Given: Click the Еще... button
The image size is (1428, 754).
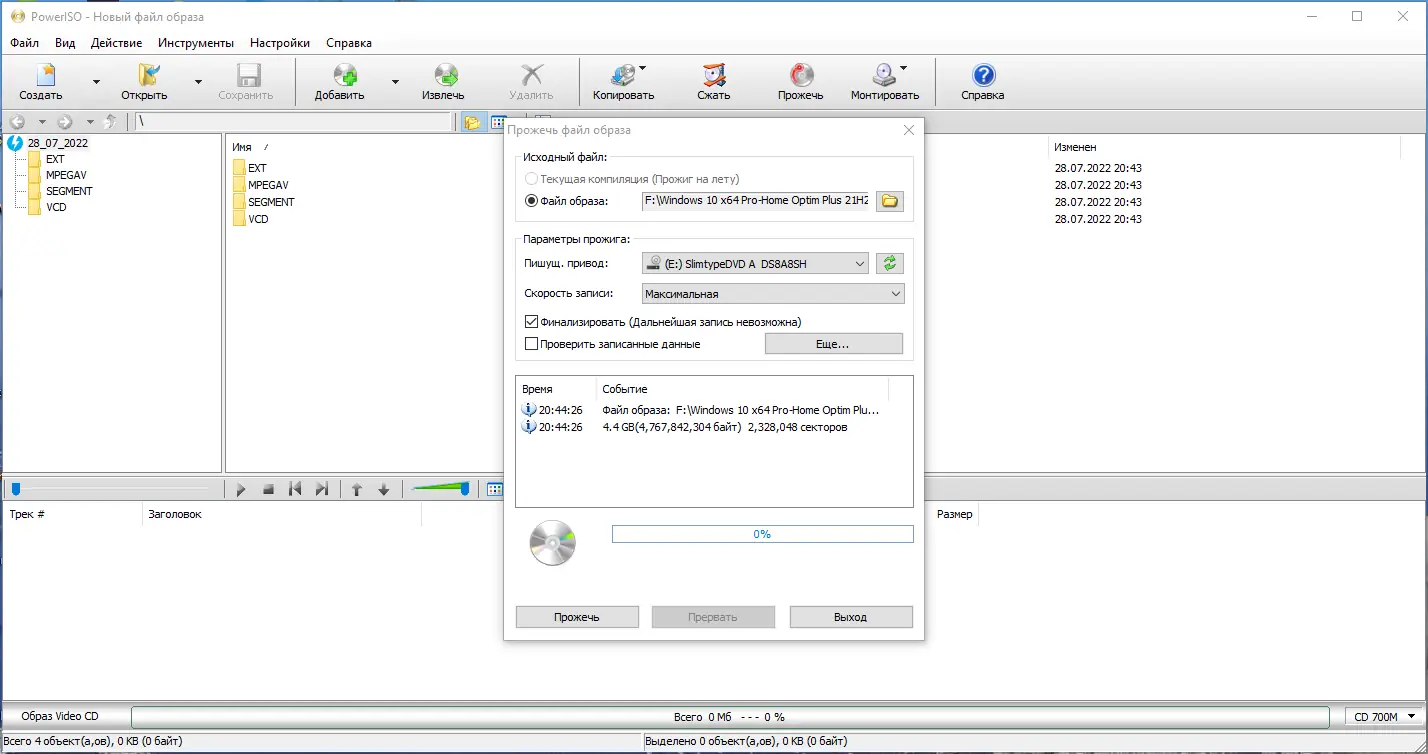Looking at the screenshot, I should [x=834, y=344].
